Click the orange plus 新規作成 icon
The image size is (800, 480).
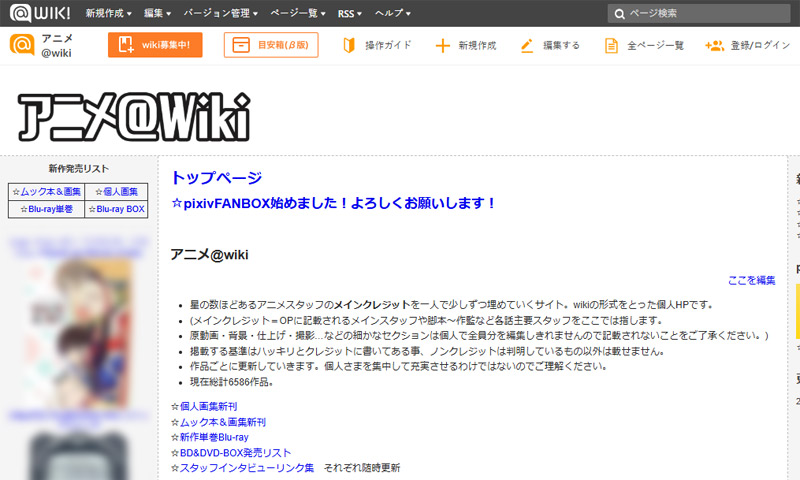[442, 45]
